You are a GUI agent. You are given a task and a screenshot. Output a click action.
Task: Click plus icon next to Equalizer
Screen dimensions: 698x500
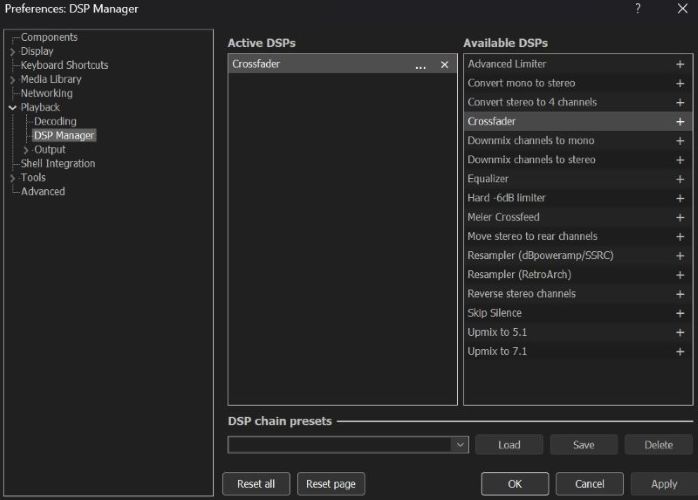pos(680,180)
